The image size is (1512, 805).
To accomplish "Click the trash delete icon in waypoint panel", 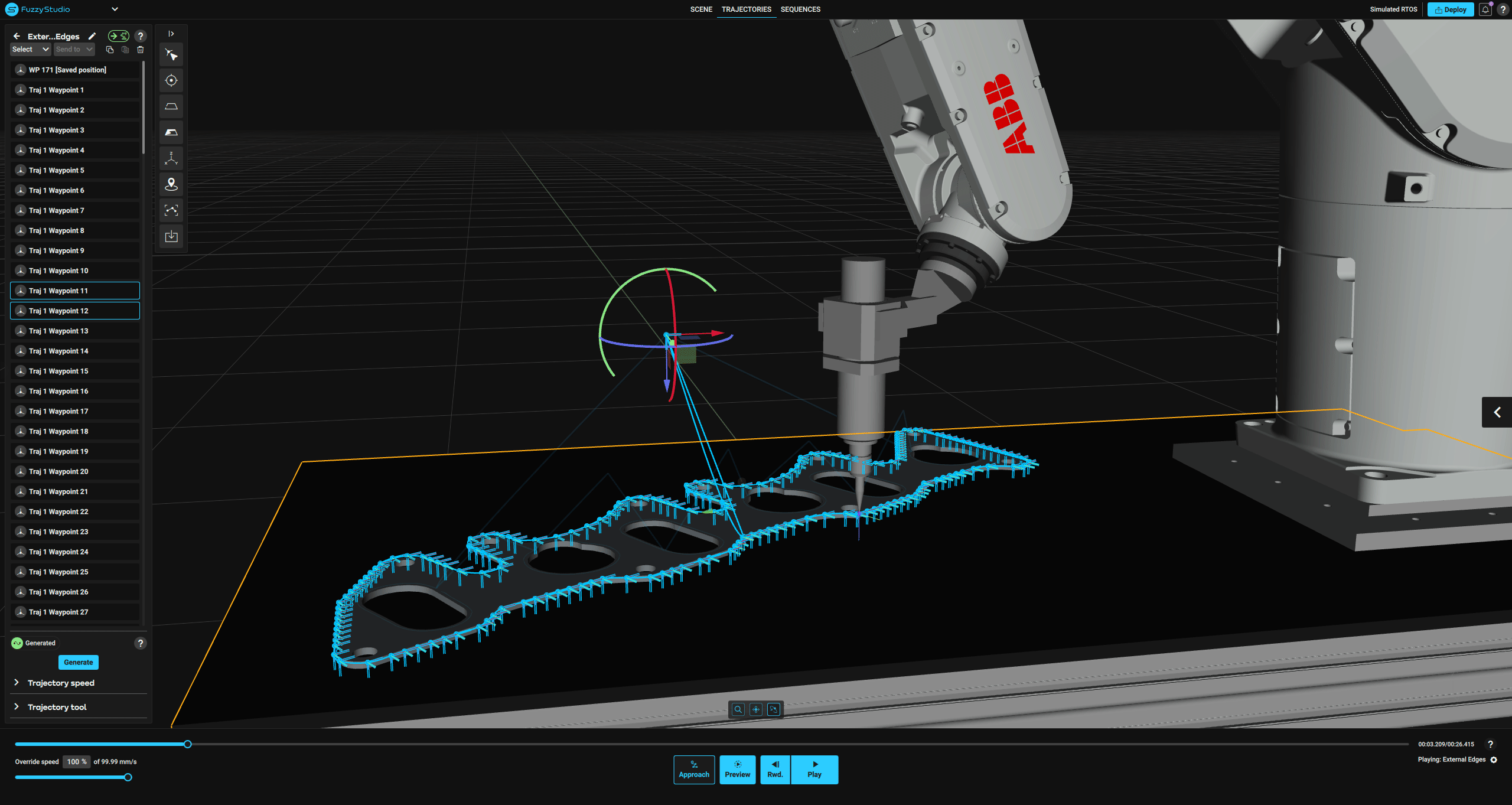I will pos(141,50).
